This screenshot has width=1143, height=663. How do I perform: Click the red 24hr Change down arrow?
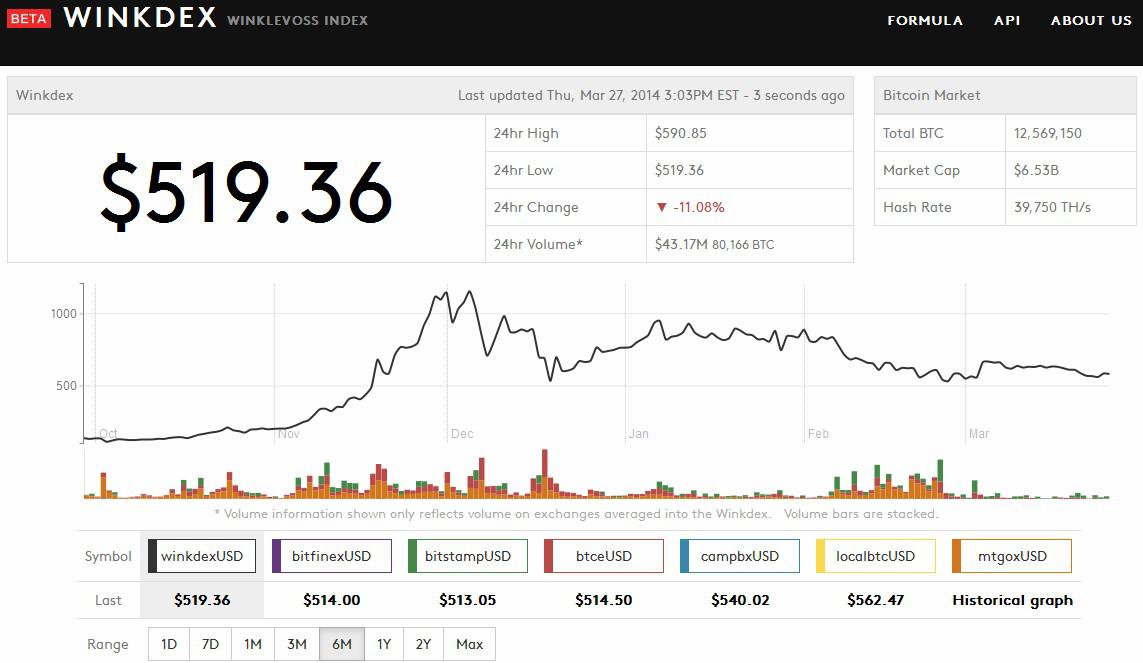pos(661,208)
